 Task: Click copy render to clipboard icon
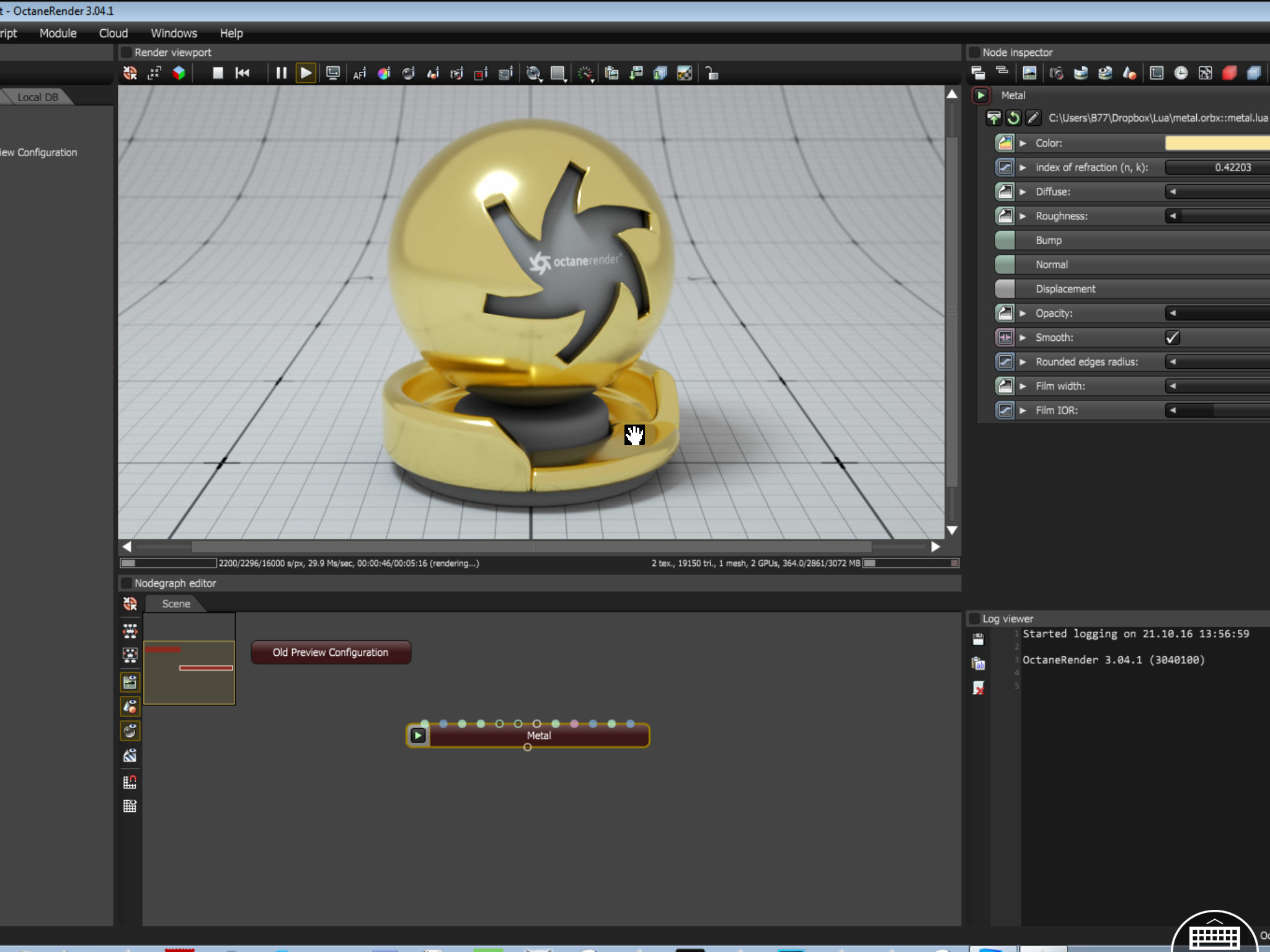coord(611,74)
